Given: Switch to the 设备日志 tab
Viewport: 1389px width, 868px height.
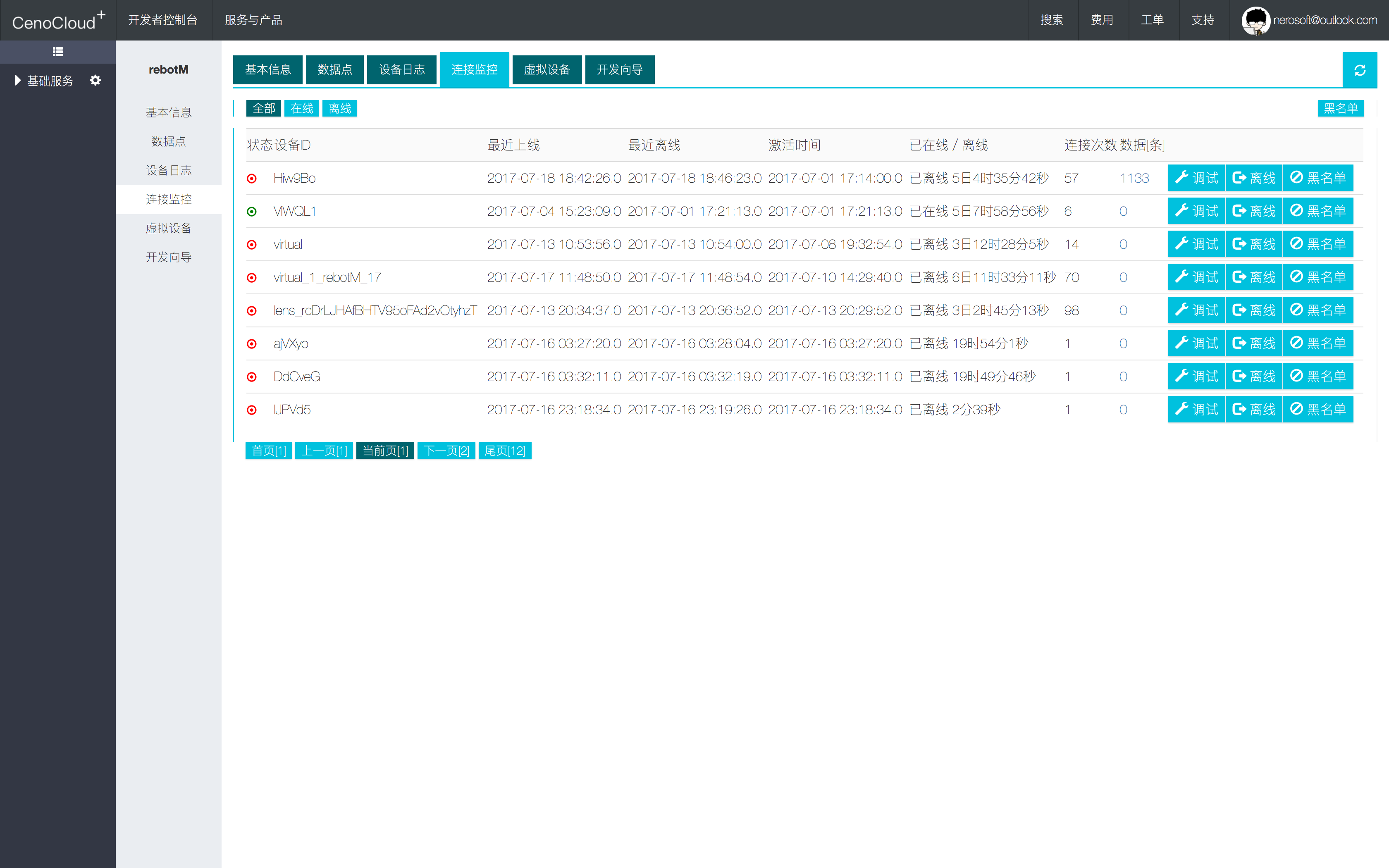Looking at the screenshot, I should click(401, 69).
